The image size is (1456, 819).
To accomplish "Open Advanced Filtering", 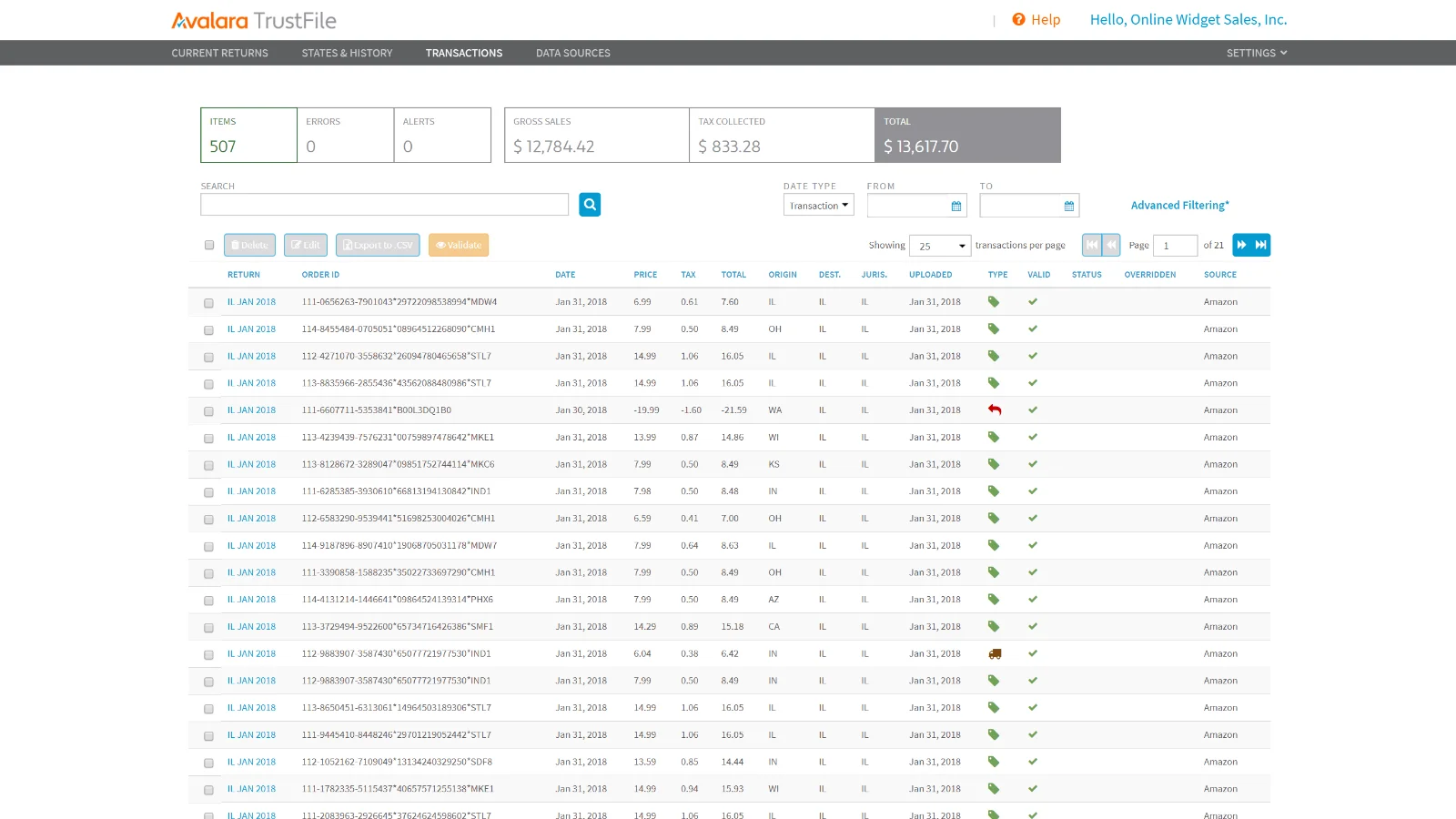I will coord(1179,205).
